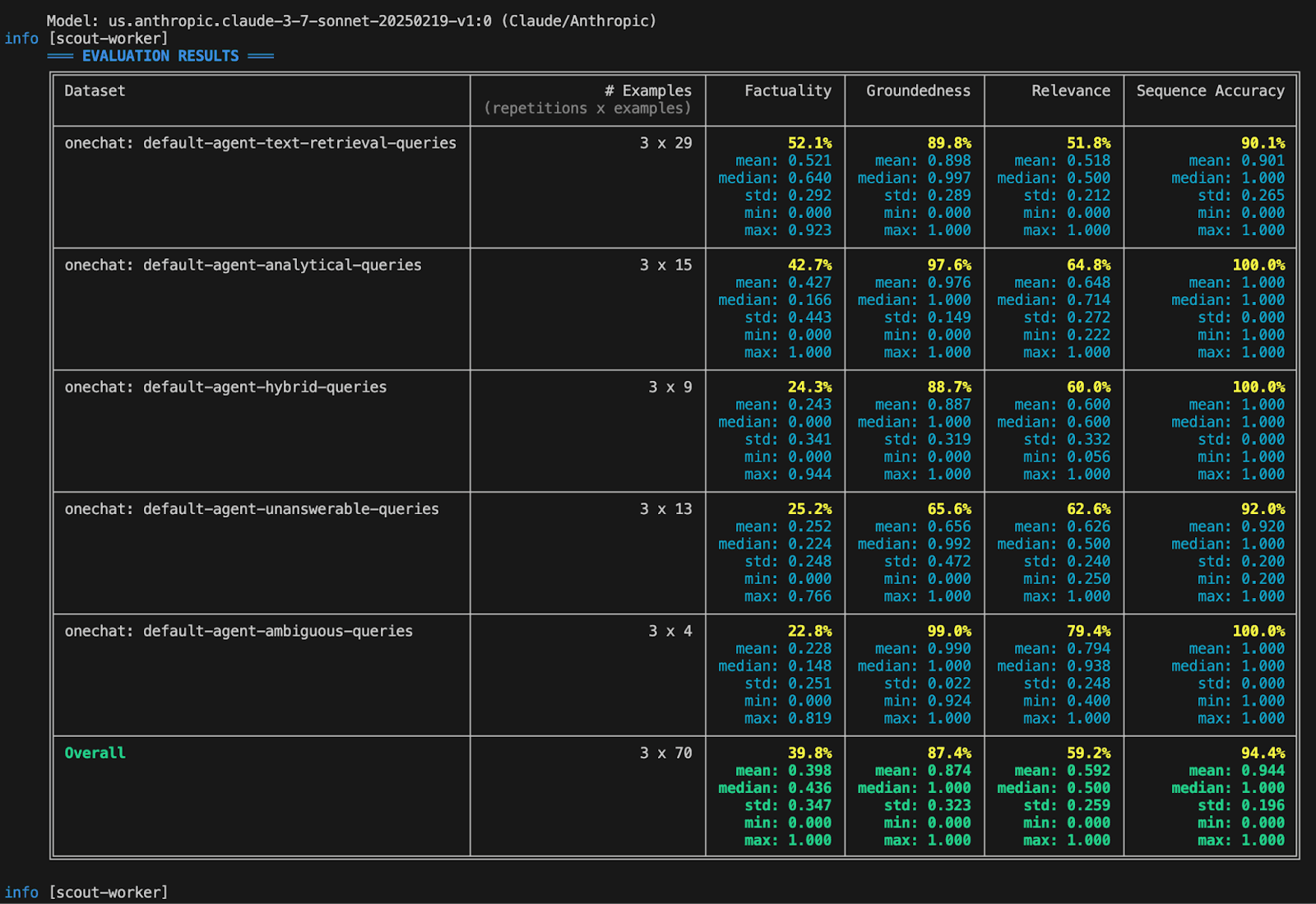Select the Dataset column header
The height and width of the screenshot is (904, 1316).
[x=94, y=90]
